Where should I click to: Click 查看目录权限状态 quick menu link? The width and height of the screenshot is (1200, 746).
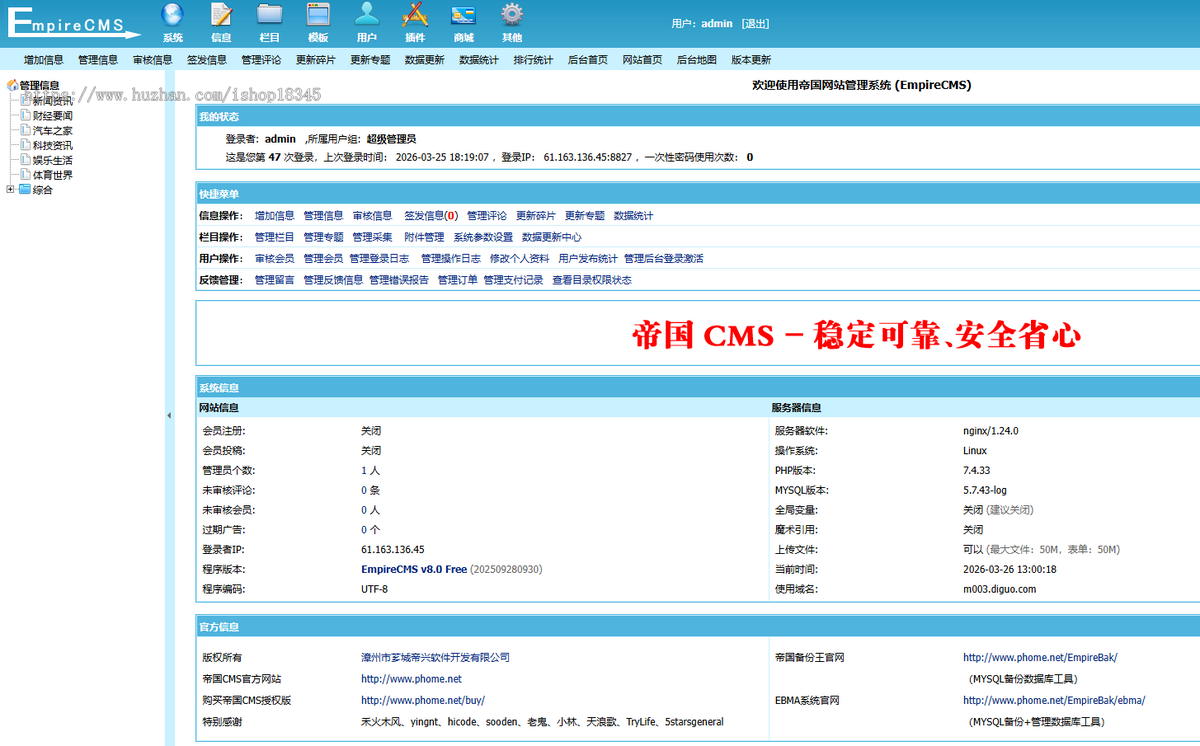tap(592, 280)
